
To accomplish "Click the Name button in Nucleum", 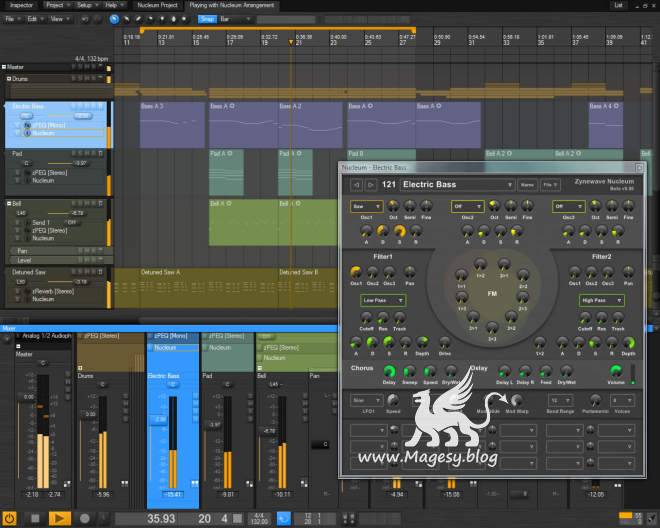I will click(x=527, y=185).
